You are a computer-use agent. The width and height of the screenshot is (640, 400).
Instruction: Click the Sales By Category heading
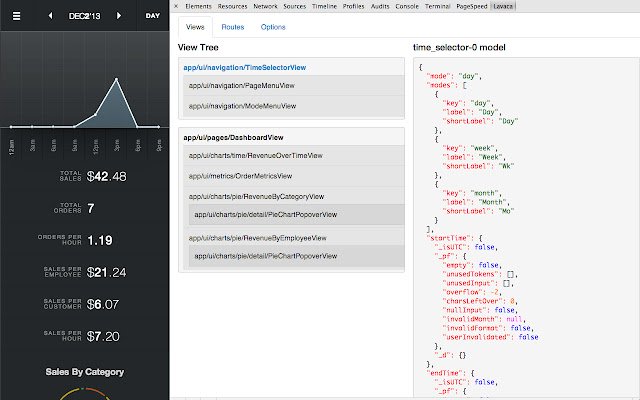pyautogui.click(x=85, y=372)
